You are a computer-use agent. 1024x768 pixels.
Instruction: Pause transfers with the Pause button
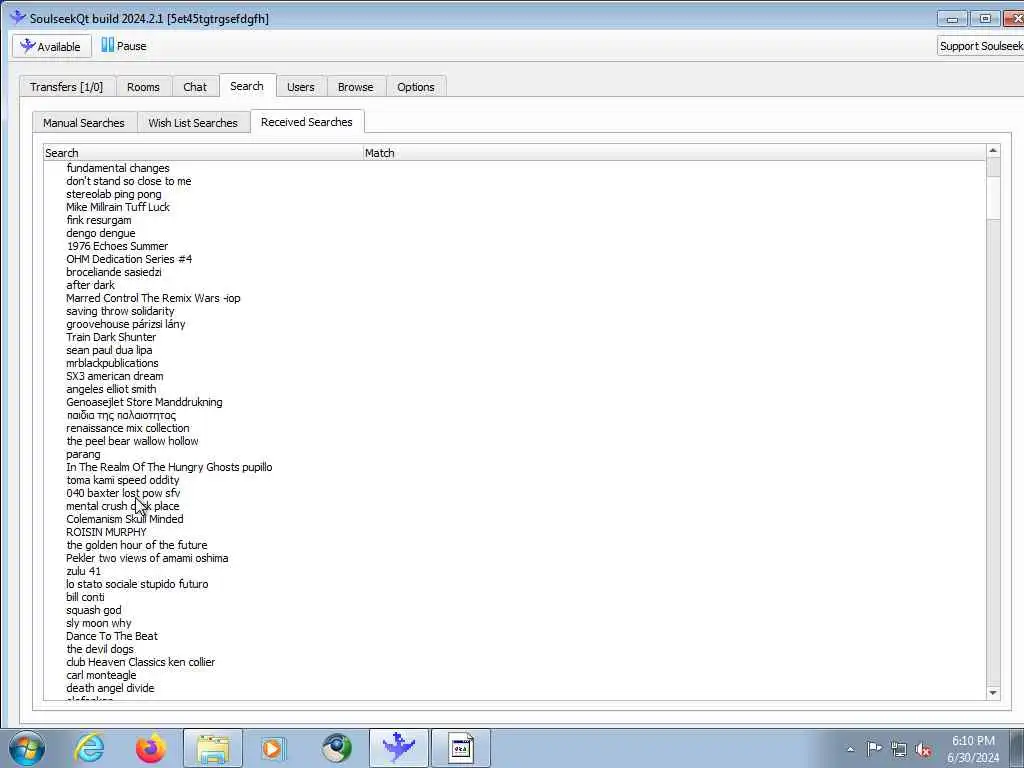click(x=123, y=46)
